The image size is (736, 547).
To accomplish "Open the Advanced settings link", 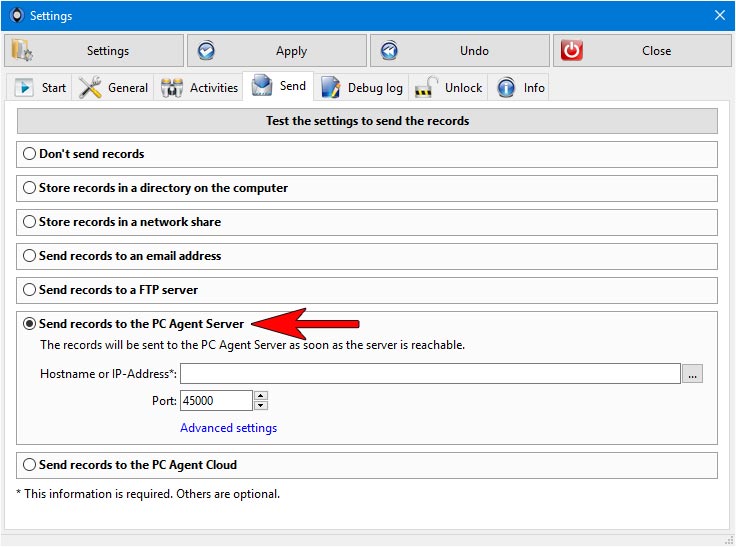I will tap(228, 428).
